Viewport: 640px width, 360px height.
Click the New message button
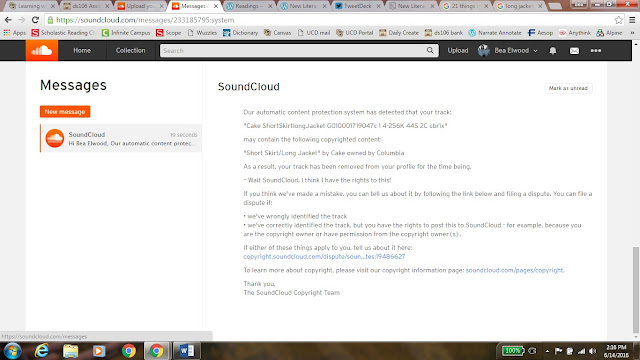click(x=65, y=111)
